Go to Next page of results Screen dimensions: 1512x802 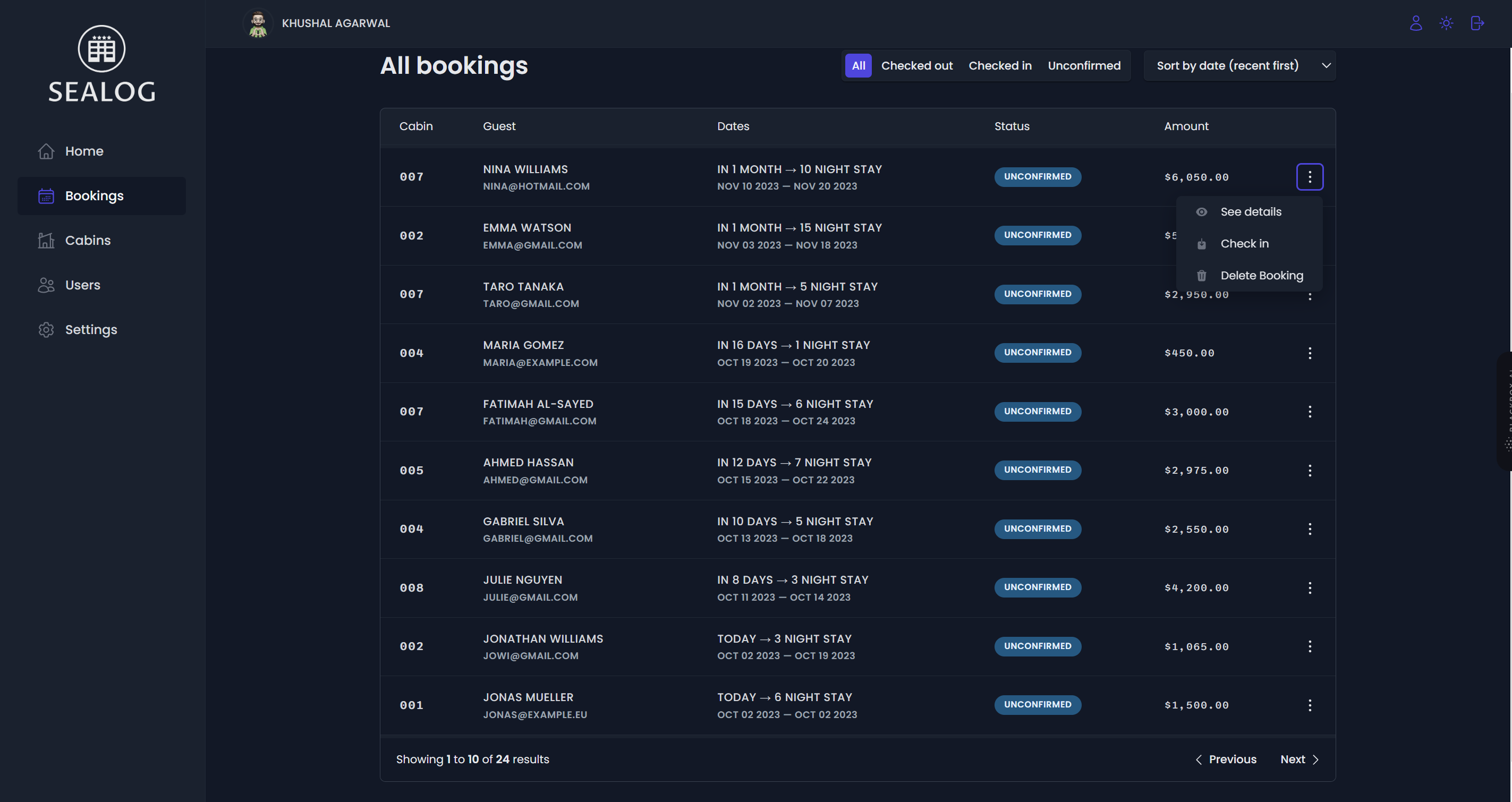(1298, 759)
